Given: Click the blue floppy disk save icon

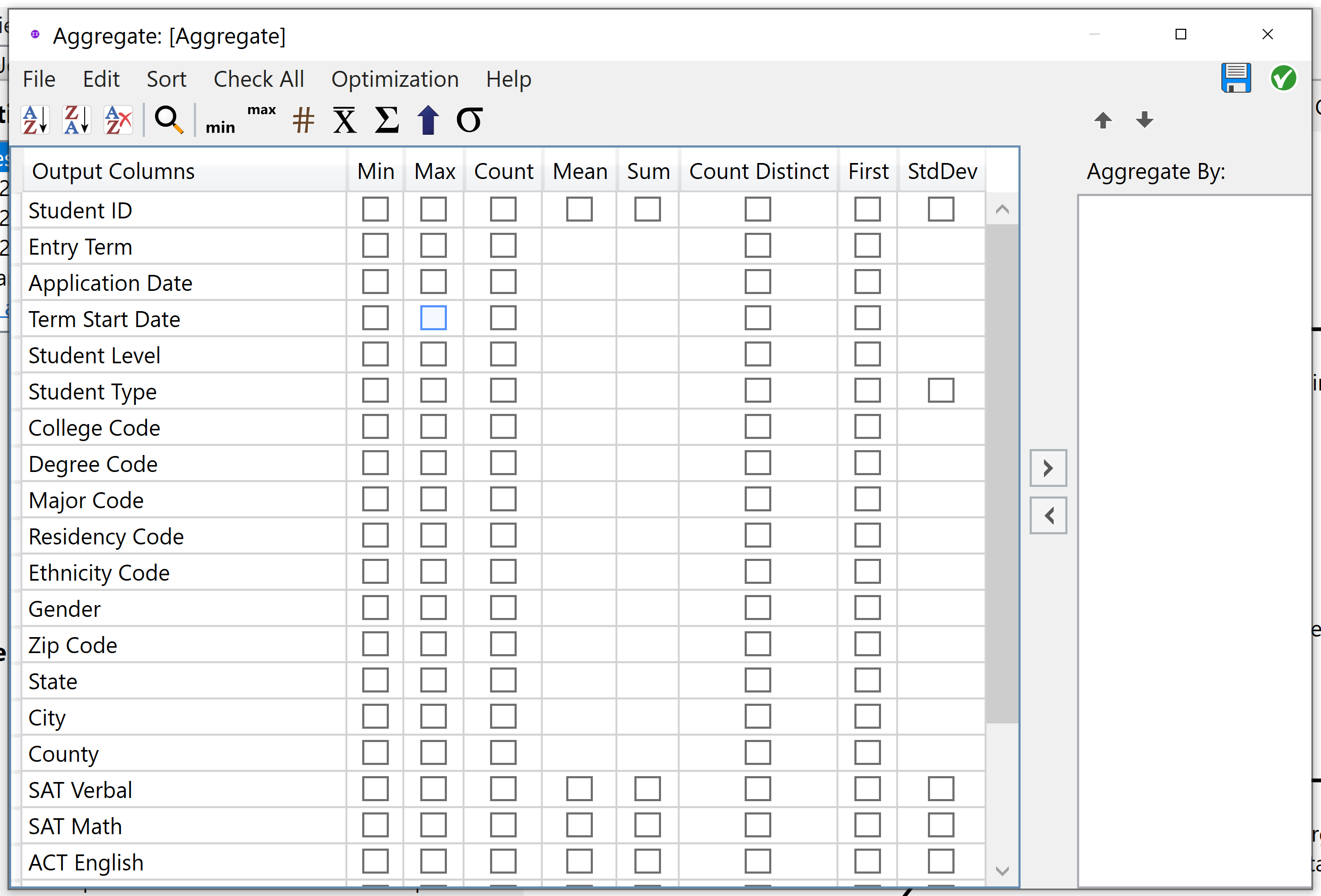Looking at the screenshot, I should pyautogui.click(x=1236, y=78).
